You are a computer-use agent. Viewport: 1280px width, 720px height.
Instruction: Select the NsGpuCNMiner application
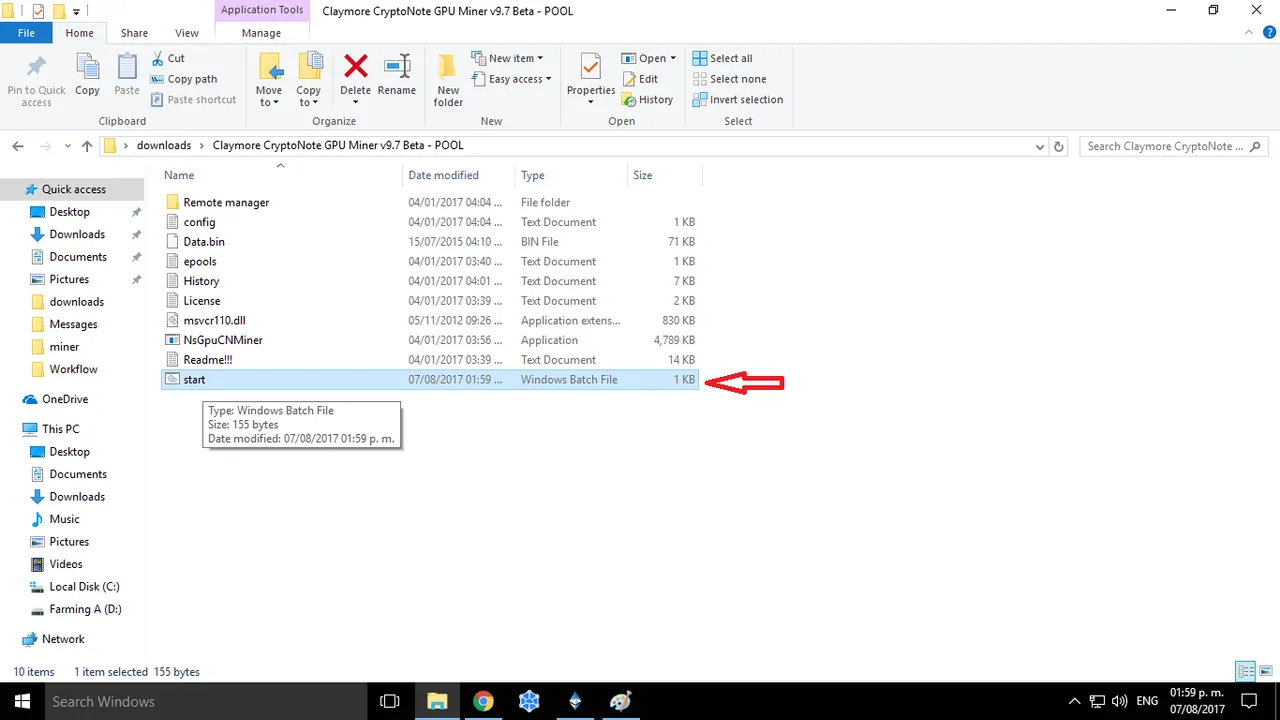click(430, 340)
